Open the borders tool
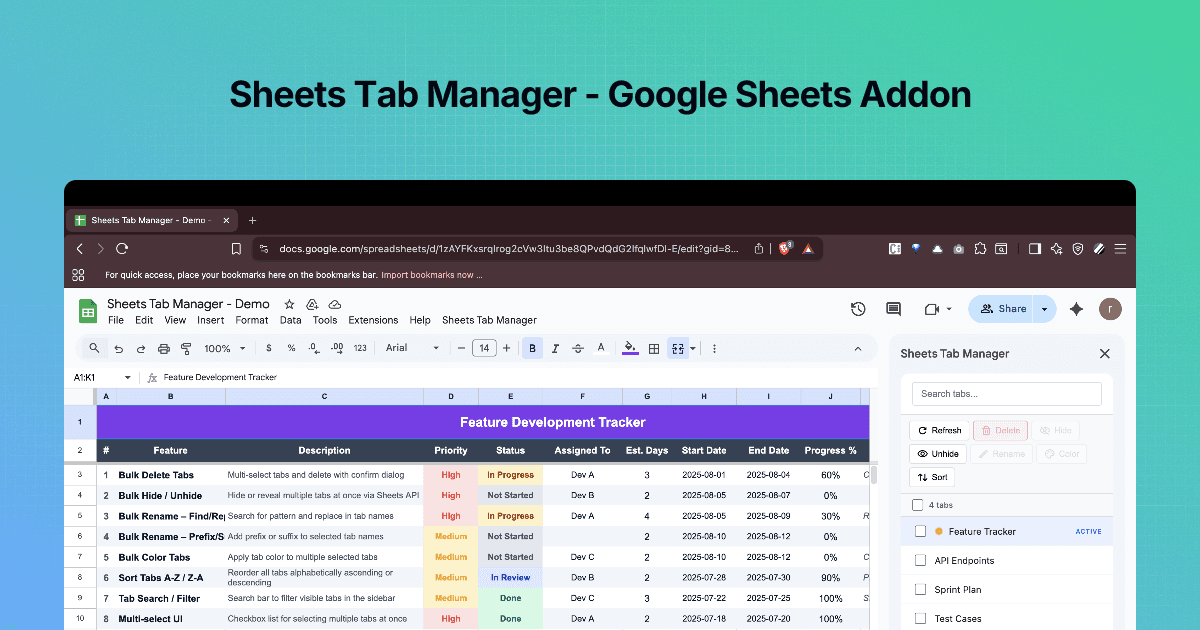This screenshot has height=630, width=1200. (654, 349)
